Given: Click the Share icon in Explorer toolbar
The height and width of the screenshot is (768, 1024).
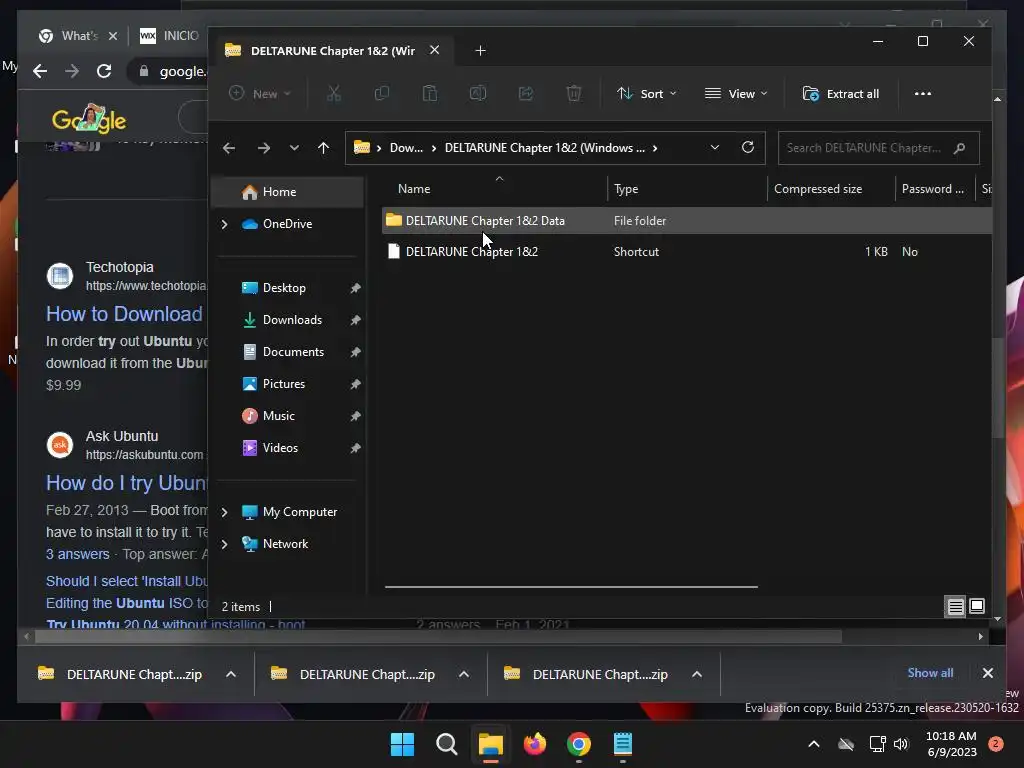Looking at the screenshot, I should [x=526, y=93].
